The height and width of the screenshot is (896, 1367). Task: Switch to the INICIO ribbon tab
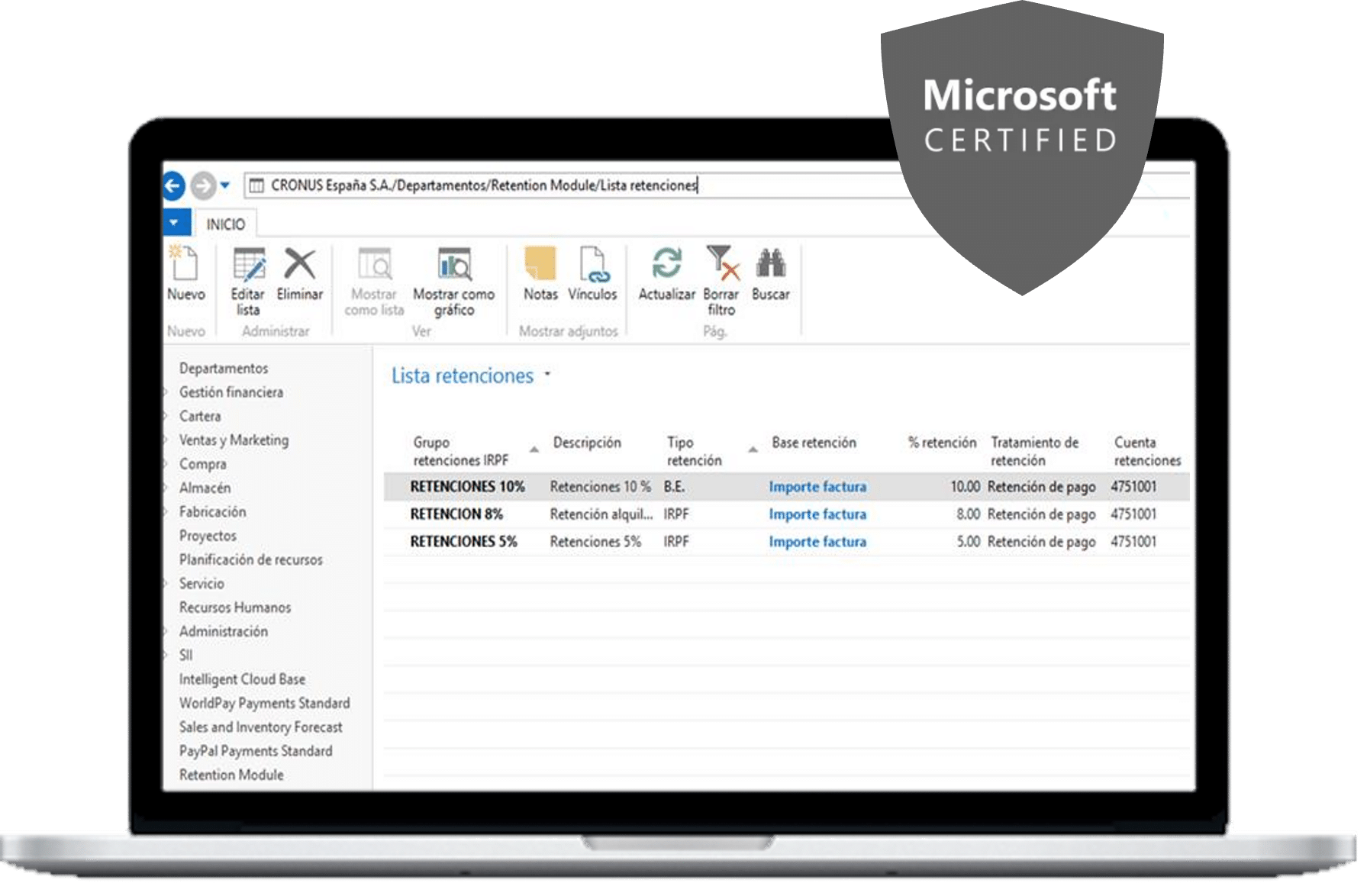pyautogui.click(x=226, y=224)
